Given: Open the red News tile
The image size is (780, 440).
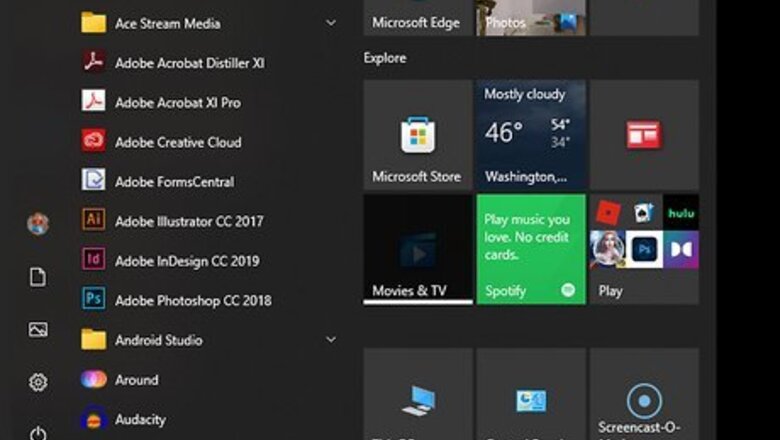Looking at the screenshot, I should click(x=644, y=135).
